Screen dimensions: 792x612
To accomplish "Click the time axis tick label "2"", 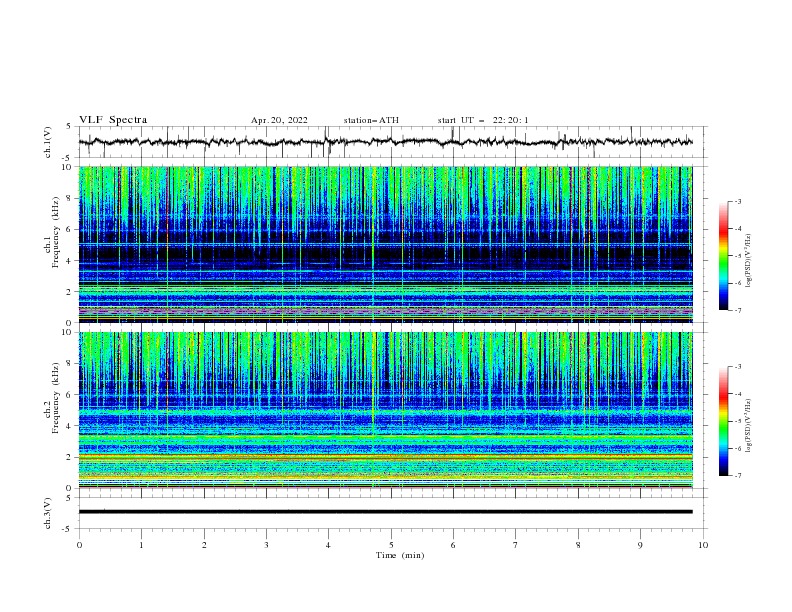I will tap(204, 545).
